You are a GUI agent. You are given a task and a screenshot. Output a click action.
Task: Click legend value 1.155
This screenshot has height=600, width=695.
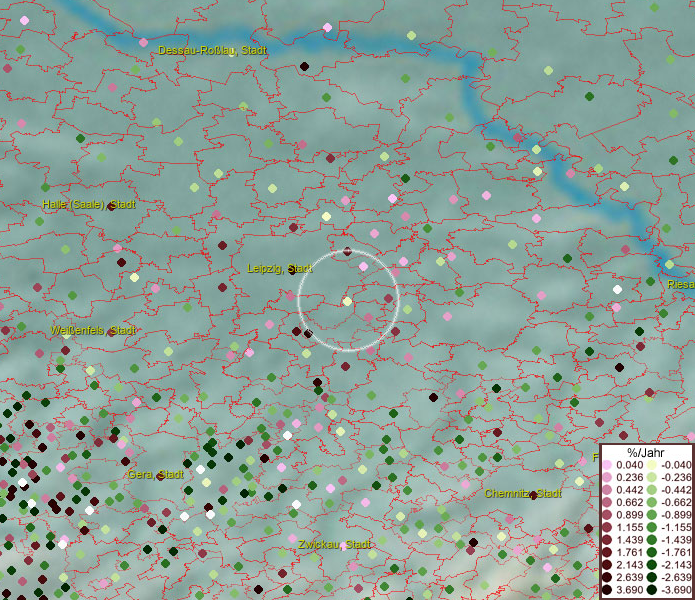pos(629,527)
